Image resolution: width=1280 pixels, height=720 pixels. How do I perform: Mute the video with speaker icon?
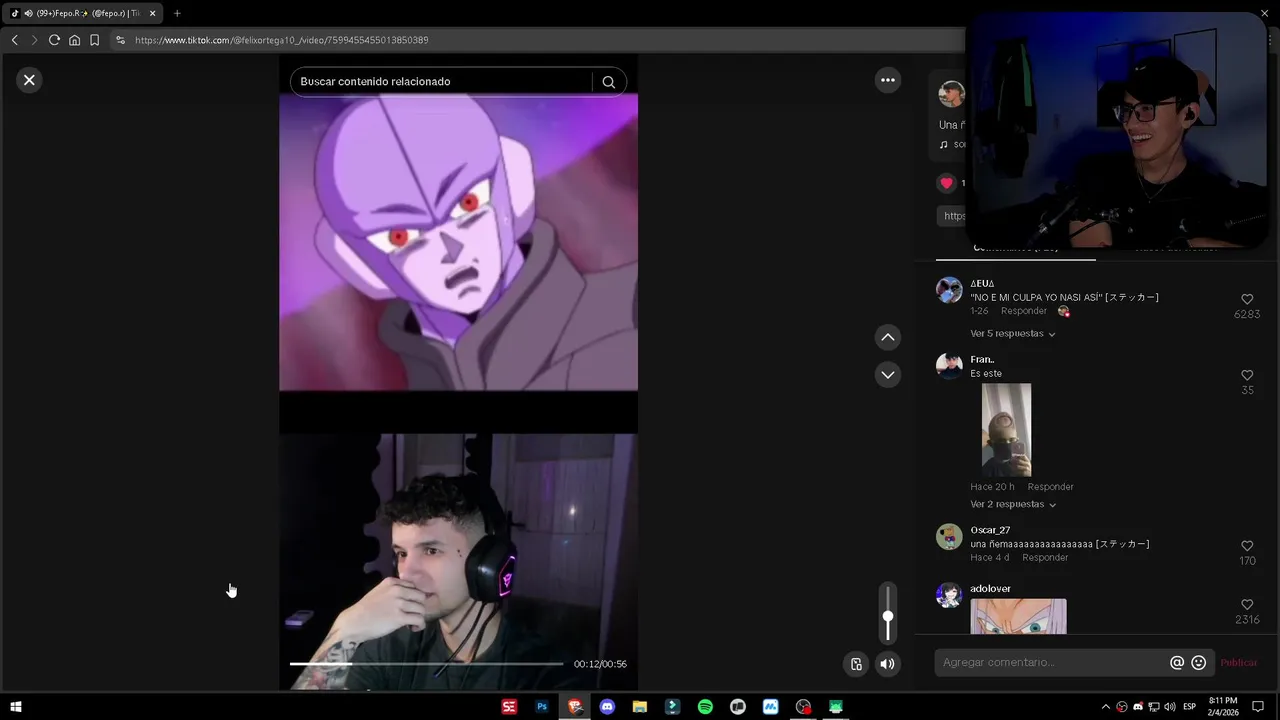pos(887,664)
